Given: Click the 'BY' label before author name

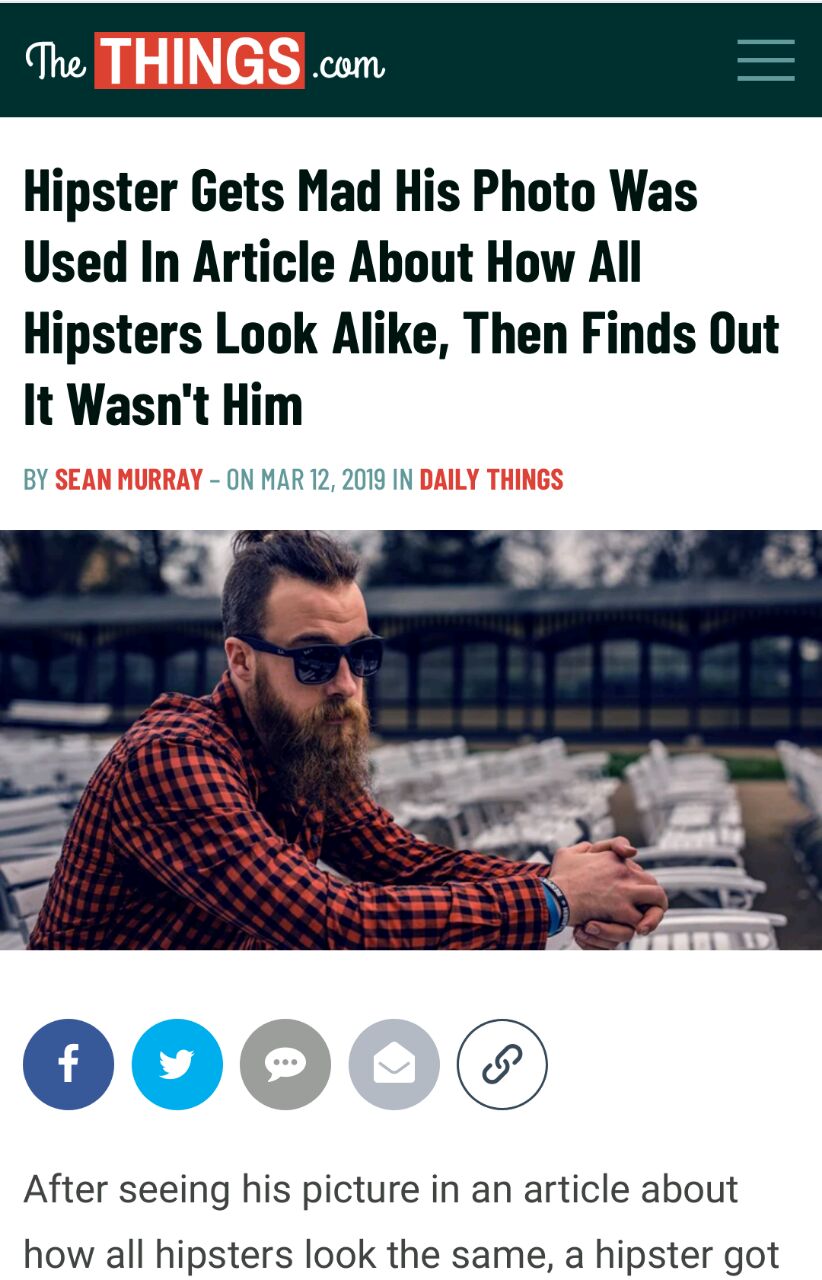Looking at the screenshot, I should pos(36,480).
